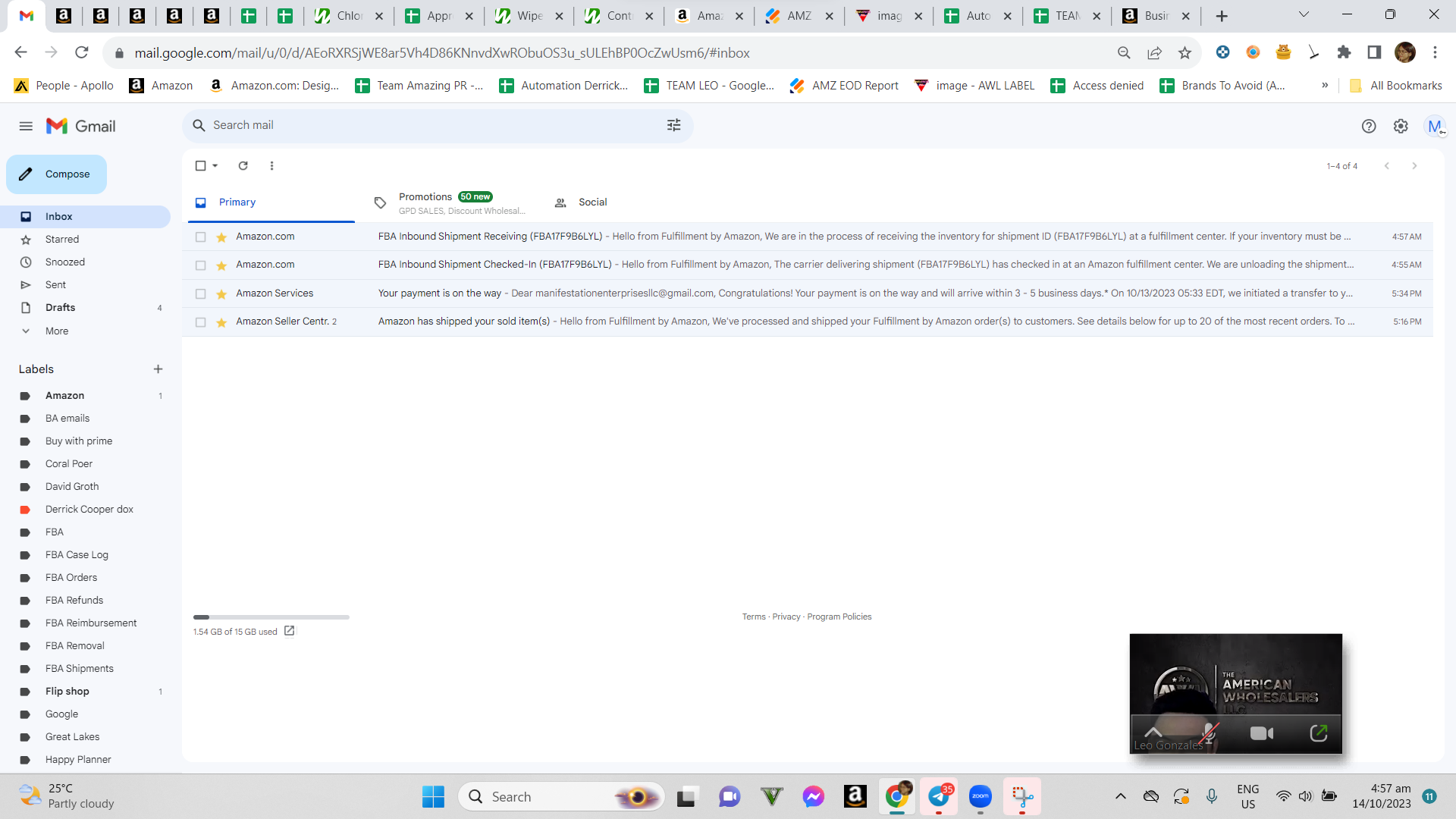This screenshot has width=1456, height=819.
Task: Open the Starred folder
Action: point(62,240)
